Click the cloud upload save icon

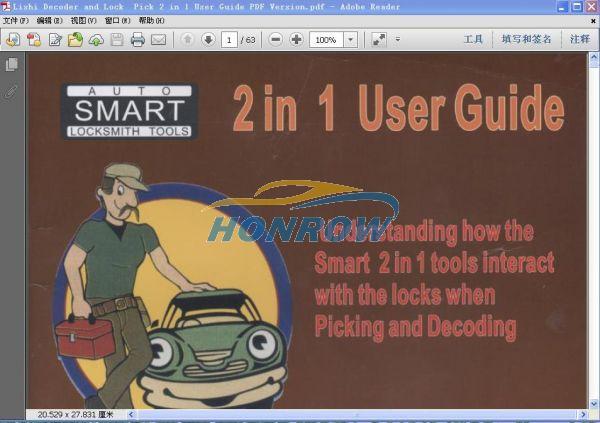point(96,40)
